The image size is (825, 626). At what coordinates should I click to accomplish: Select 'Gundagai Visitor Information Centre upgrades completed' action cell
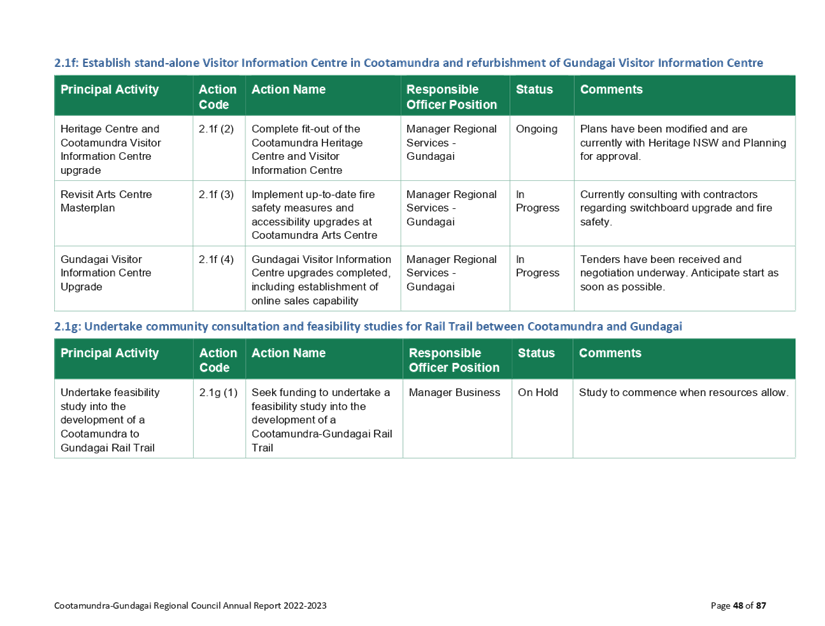[x=321, y=280]
